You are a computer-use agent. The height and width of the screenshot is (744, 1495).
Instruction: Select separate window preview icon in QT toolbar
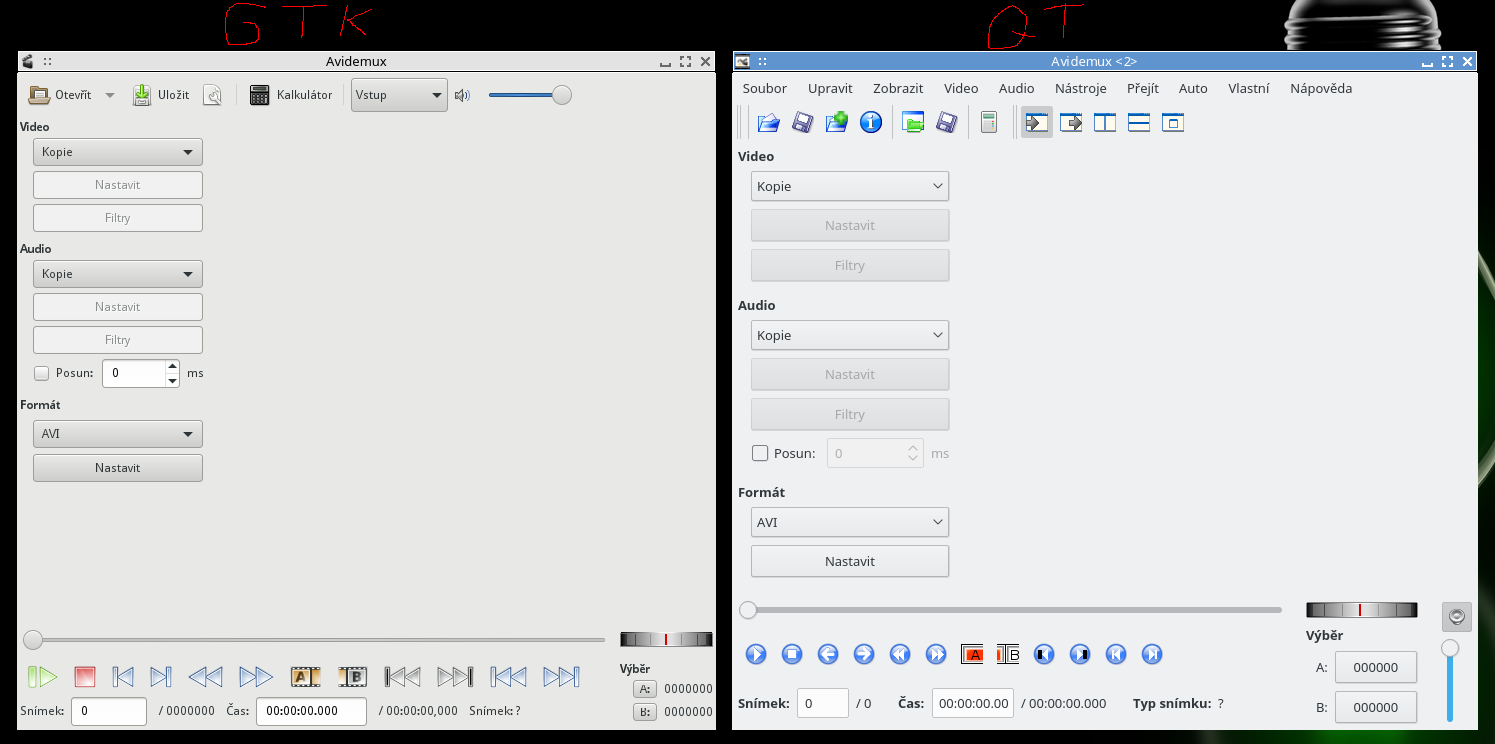coord(1173,123)
